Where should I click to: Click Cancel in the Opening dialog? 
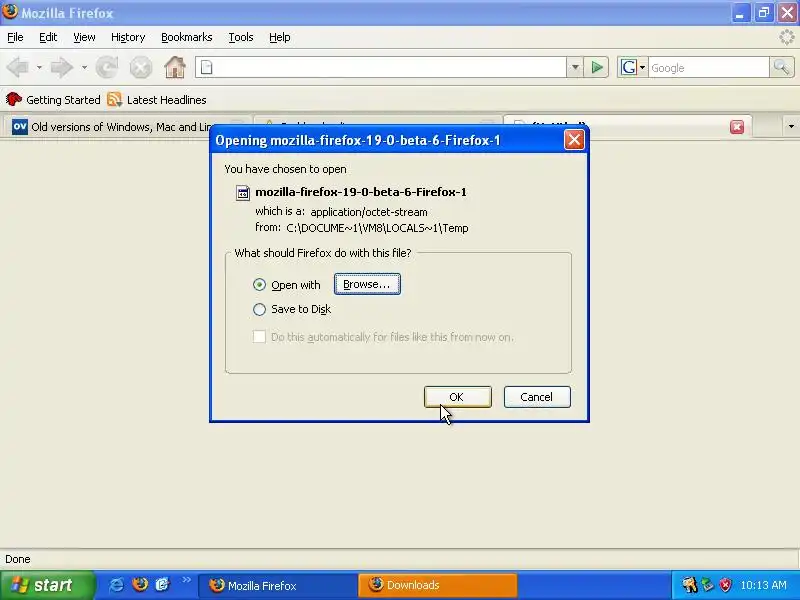pyautogui.click(x=537, y=397)
